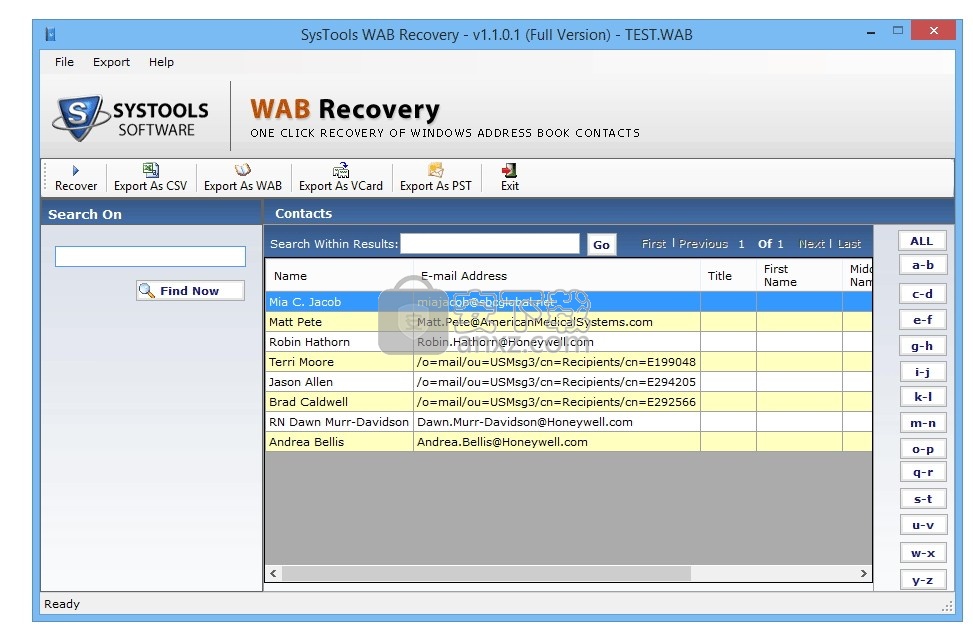Filter contacts by m-n
The image size is (973, 634).
923,422
